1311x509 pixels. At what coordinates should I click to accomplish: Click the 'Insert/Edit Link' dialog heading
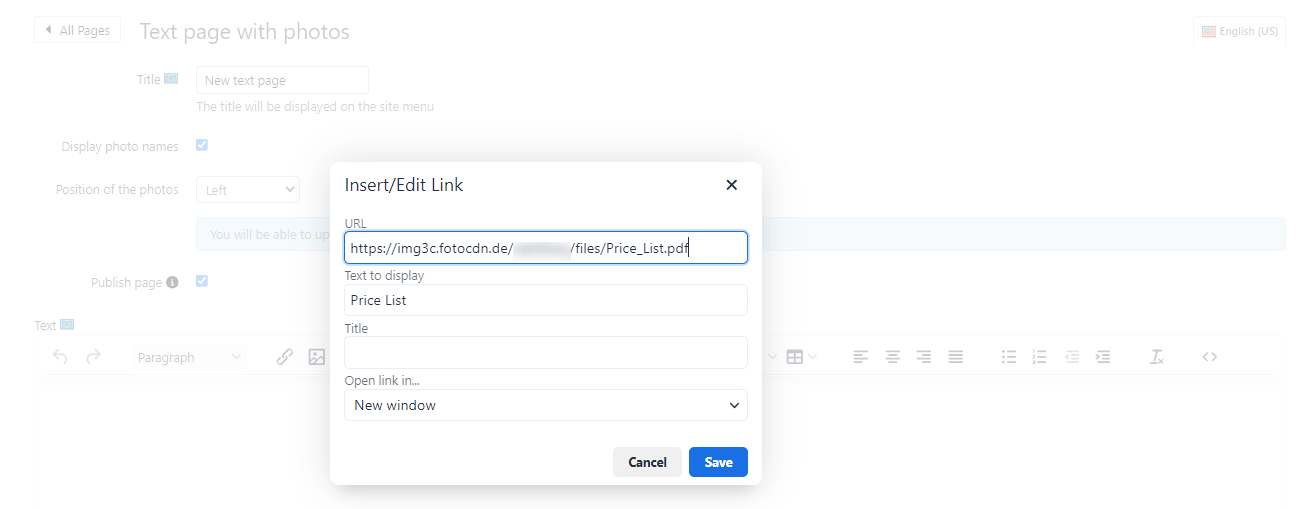click(404, 185)
